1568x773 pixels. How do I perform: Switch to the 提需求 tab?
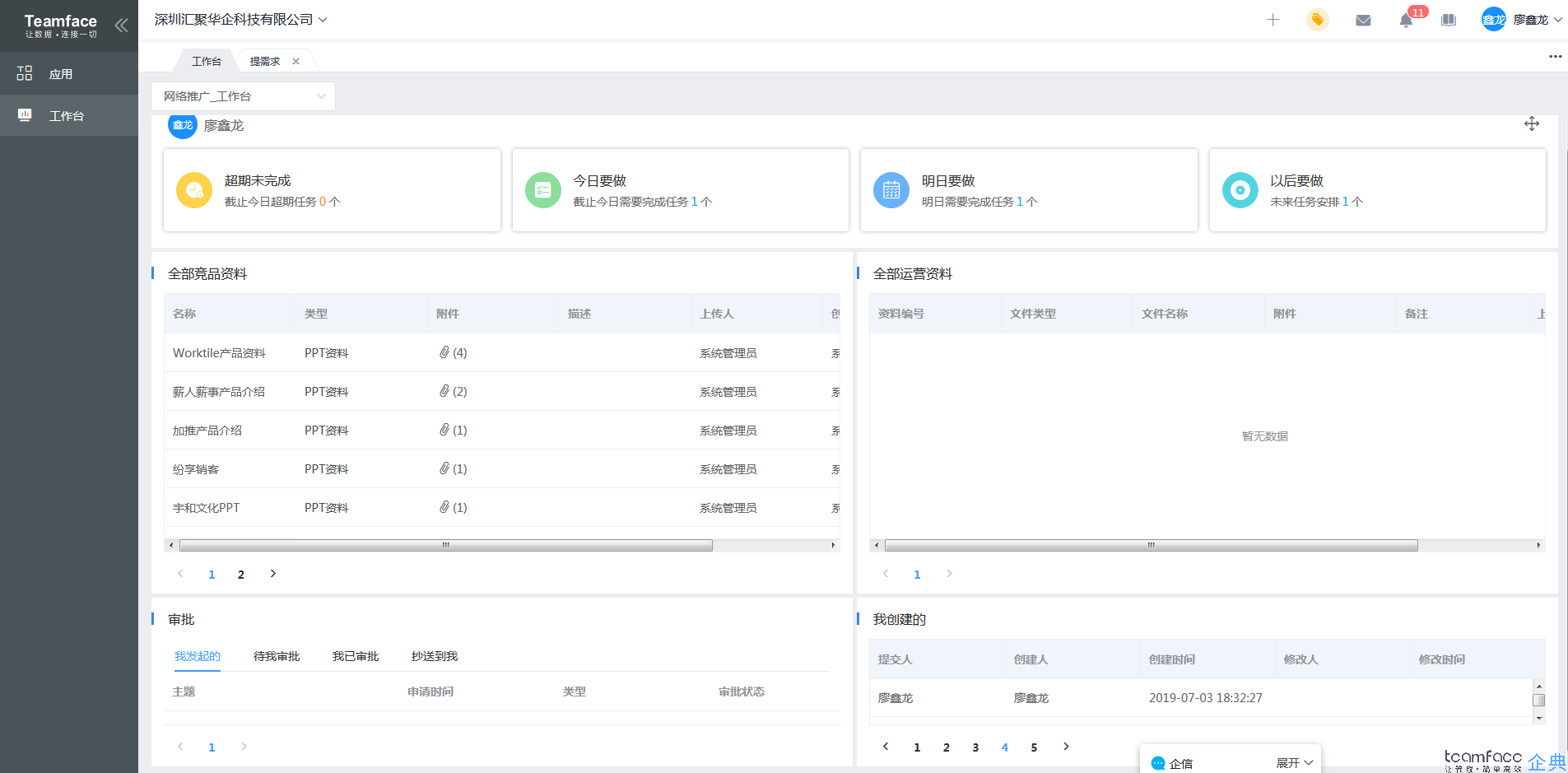(265, 62)
